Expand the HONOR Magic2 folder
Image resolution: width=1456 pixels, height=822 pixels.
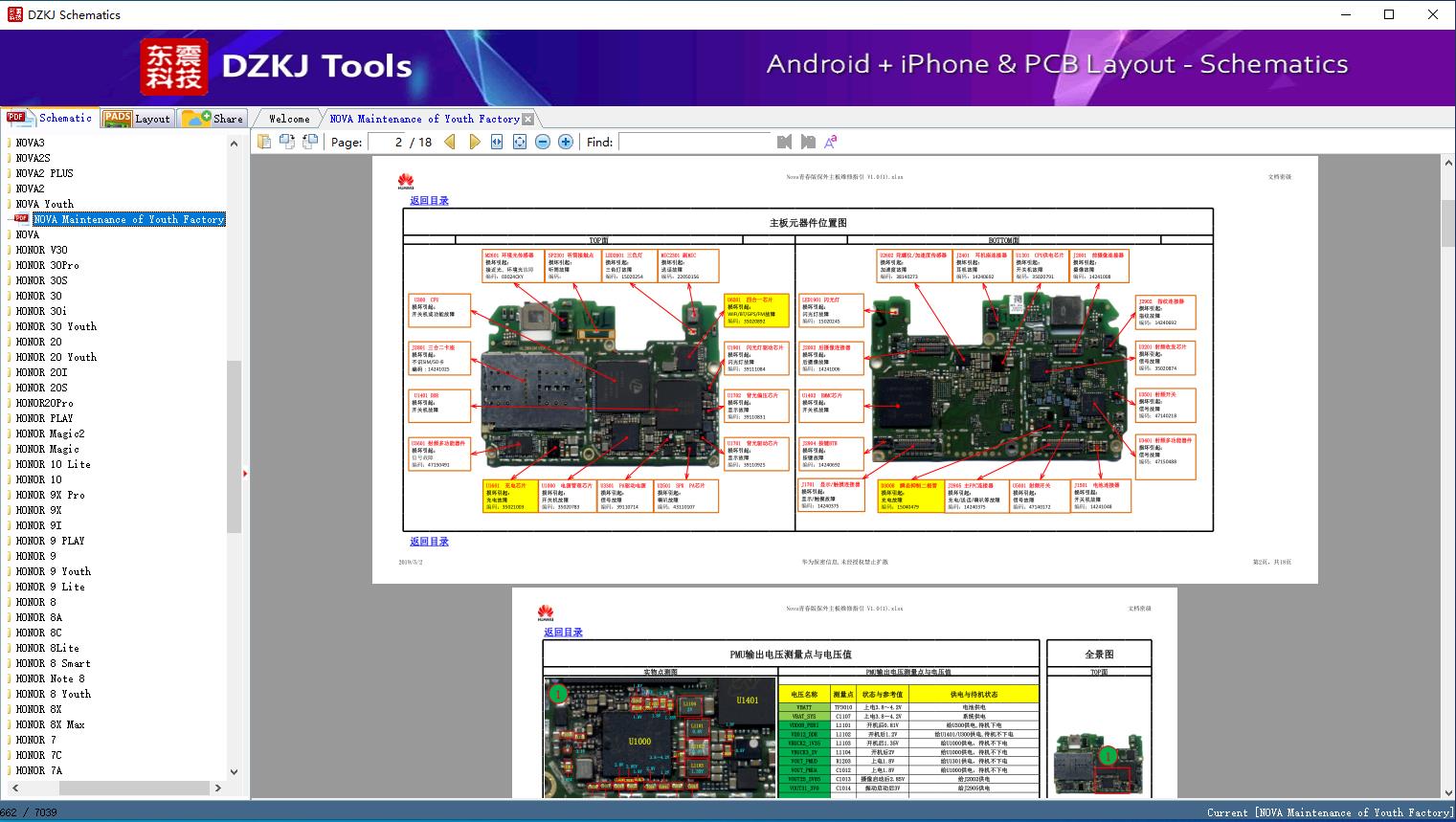[x=50, y=433]
